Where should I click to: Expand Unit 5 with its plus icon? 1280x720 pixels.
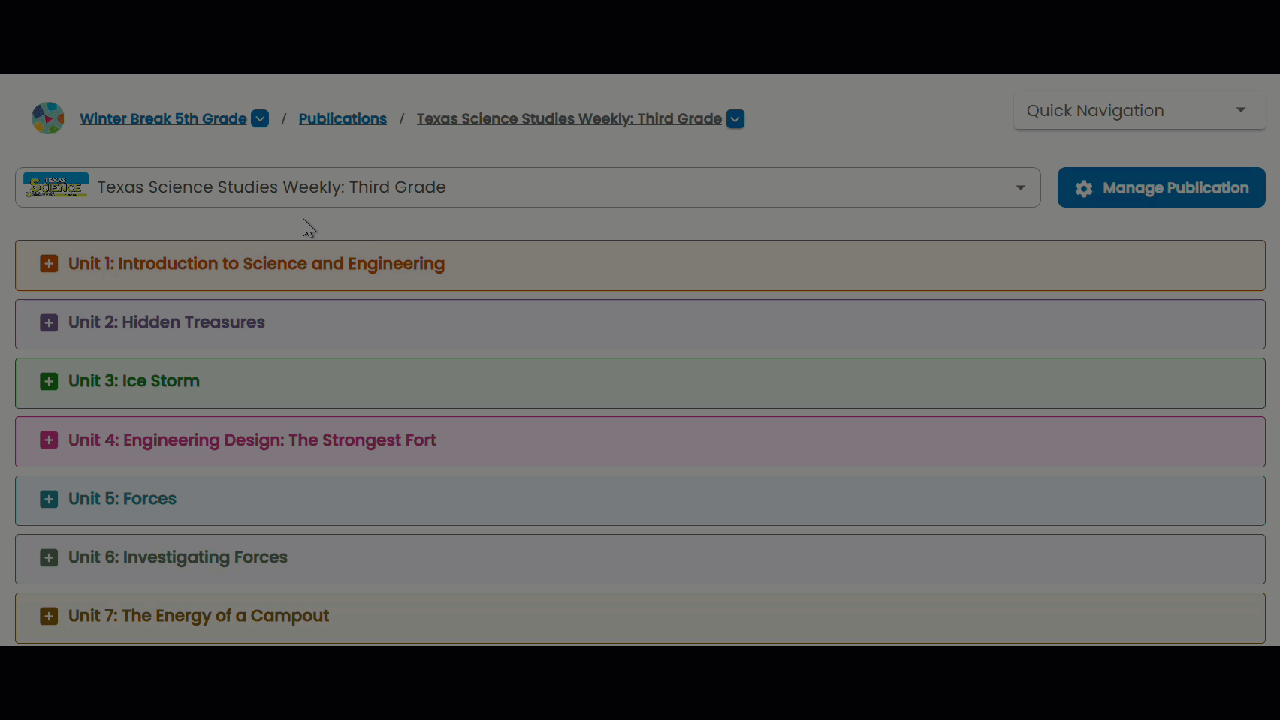[x=49, y=499]
